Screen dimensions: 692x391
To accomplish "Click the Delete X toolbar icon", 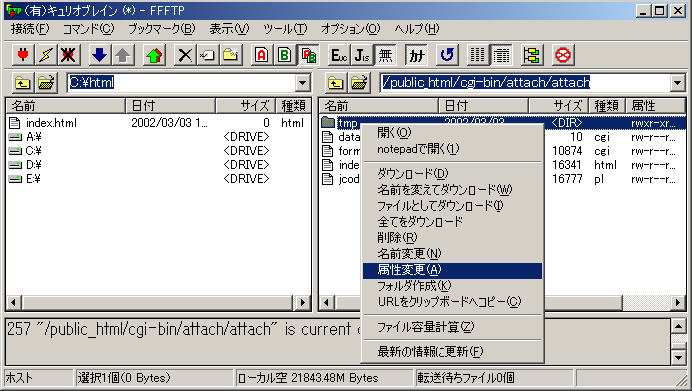I will click(x=185, y=56).
